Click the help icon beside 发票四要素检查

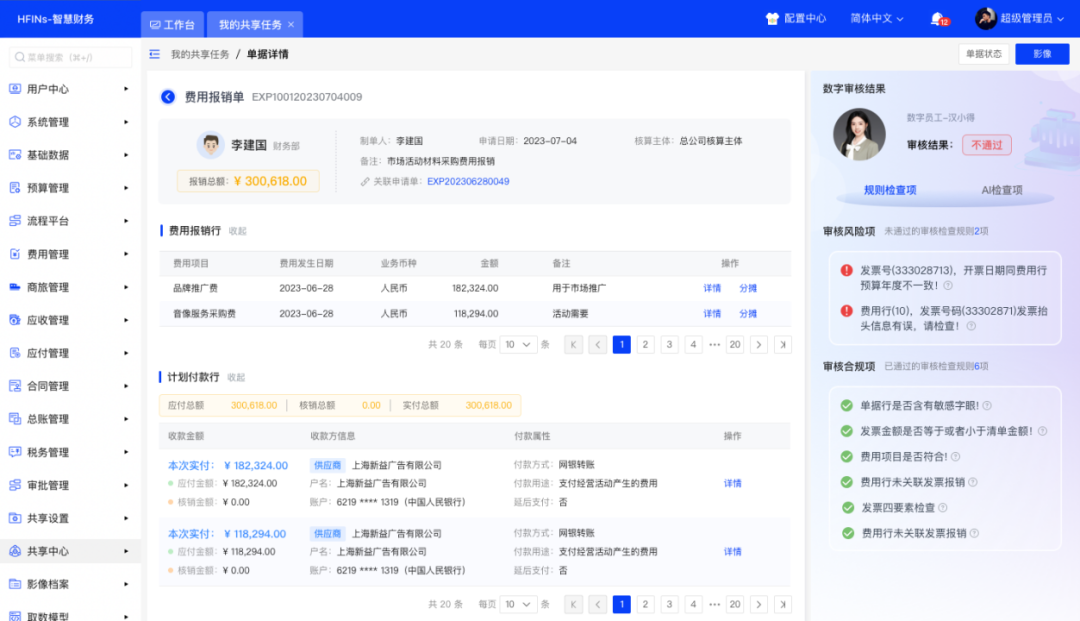click(x=945, y=508)
